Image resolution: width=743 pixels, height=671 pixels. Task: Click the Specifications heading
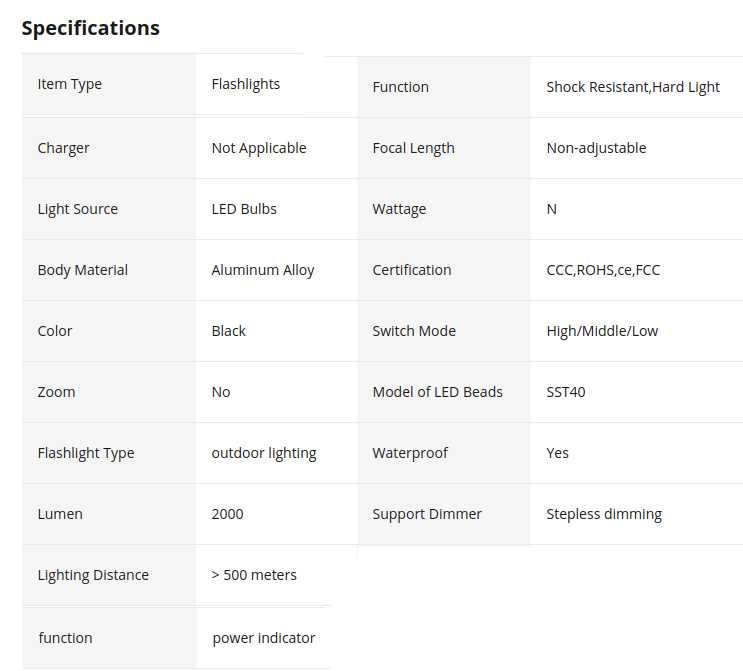coord(90,28)
